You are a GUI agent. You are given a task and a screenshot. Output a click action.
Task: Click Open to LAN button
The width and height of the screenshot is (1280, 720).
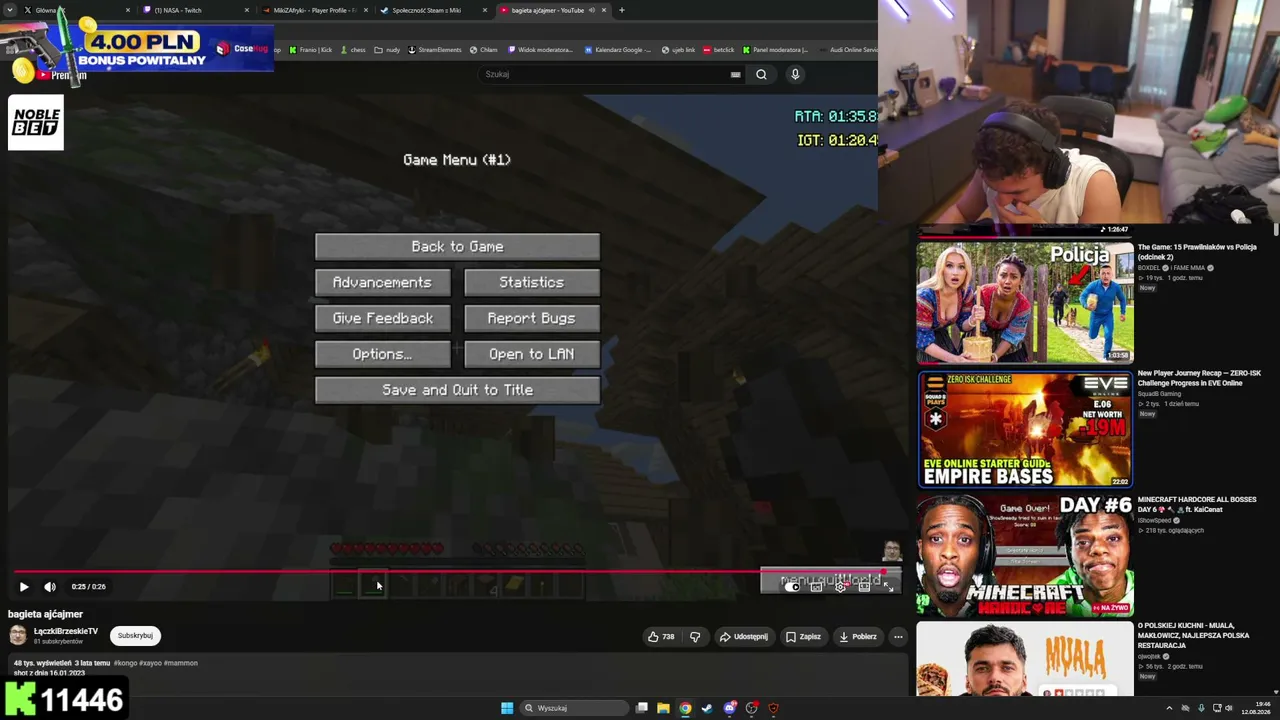click(x=531, y=355)
